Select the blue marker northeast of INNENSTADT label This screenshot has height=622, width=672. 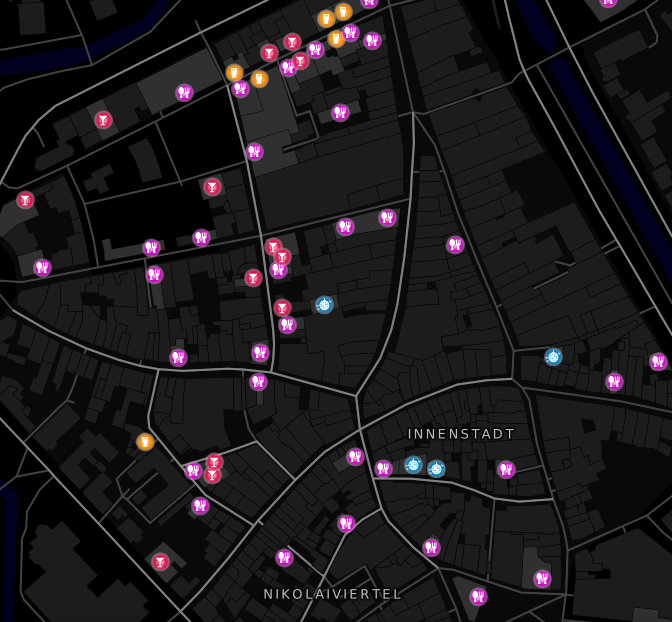pyautogui.click(x=553, y=357)
